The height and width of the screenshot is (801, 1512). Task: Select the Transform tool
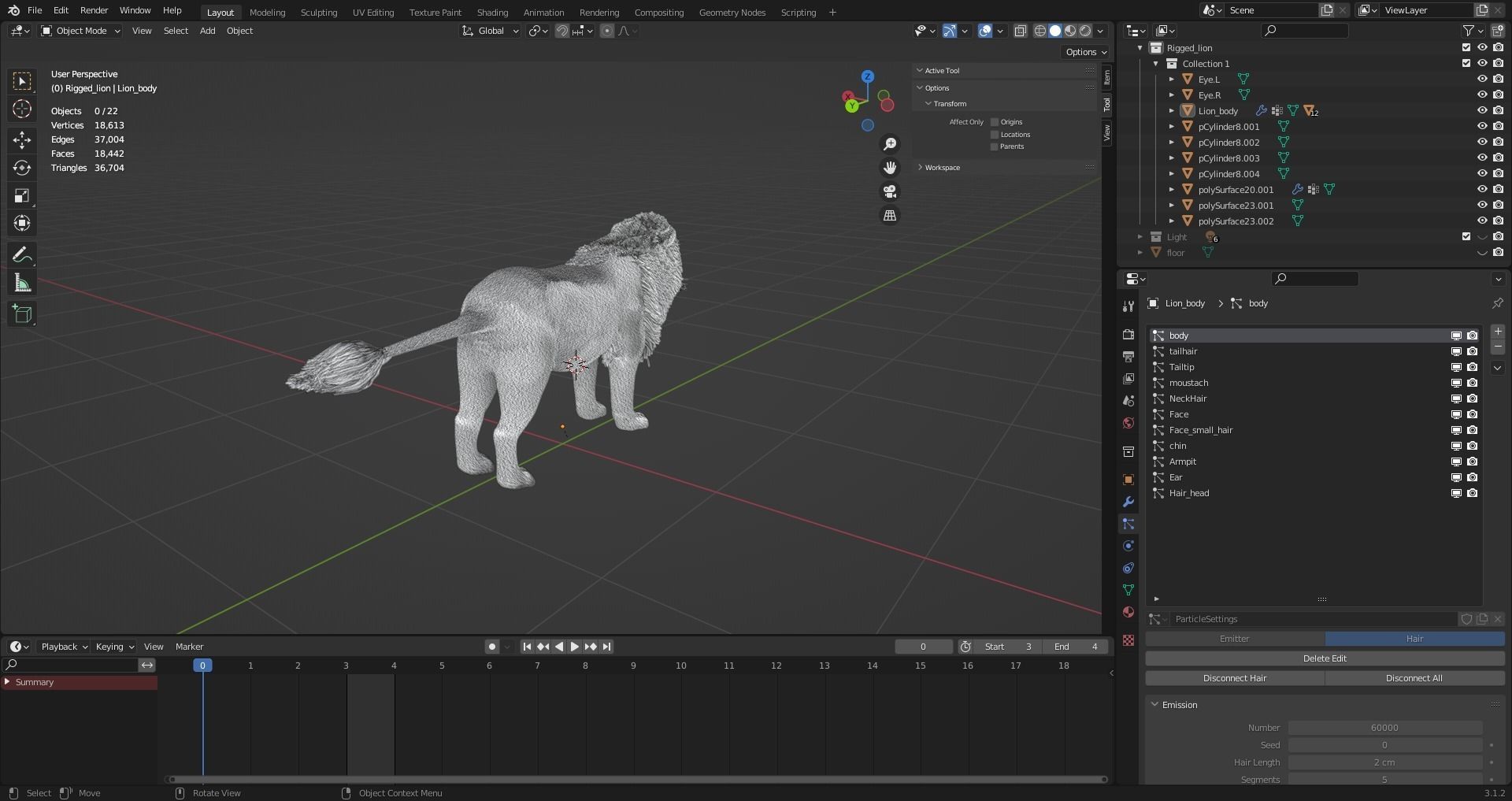22,223
